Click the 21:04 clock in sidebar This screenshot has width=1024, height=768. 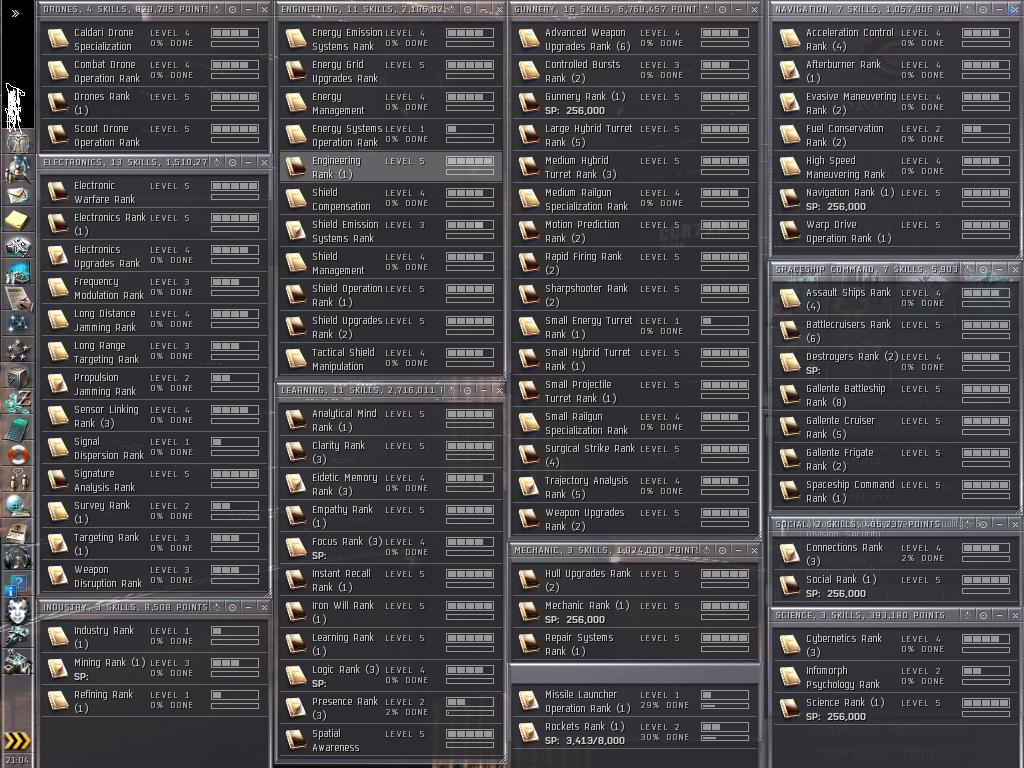click(x=17, y=760)
